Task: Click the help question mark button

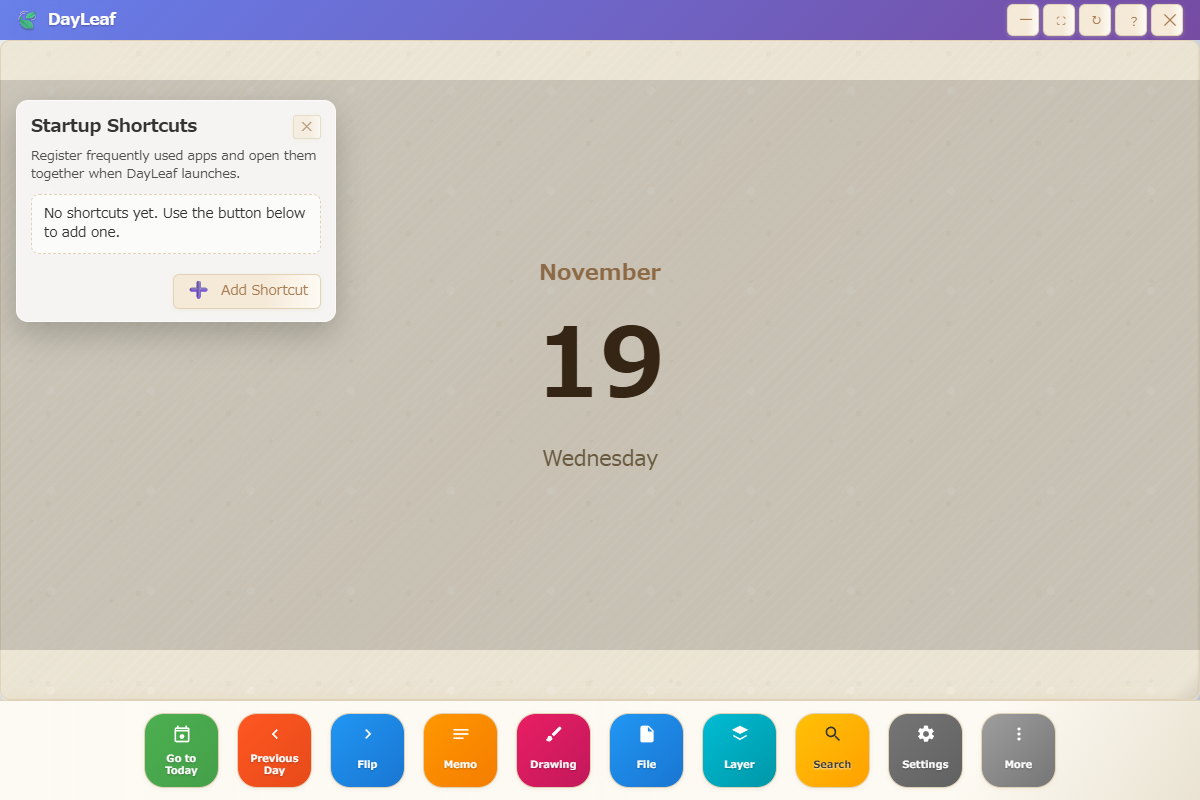Action: [x=1131, y=20]
